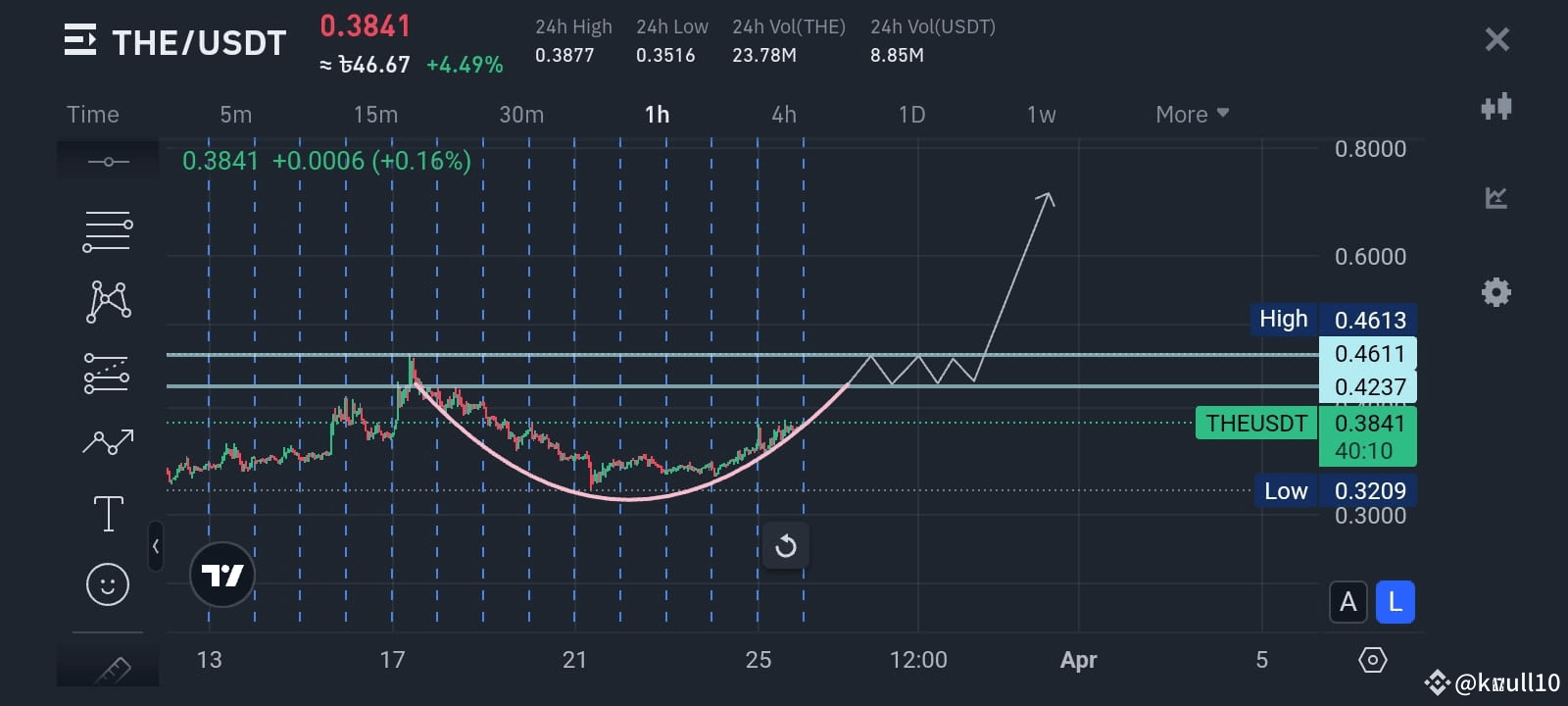Tap the drawing chart icon on right edge

(x=1496, y=198)
